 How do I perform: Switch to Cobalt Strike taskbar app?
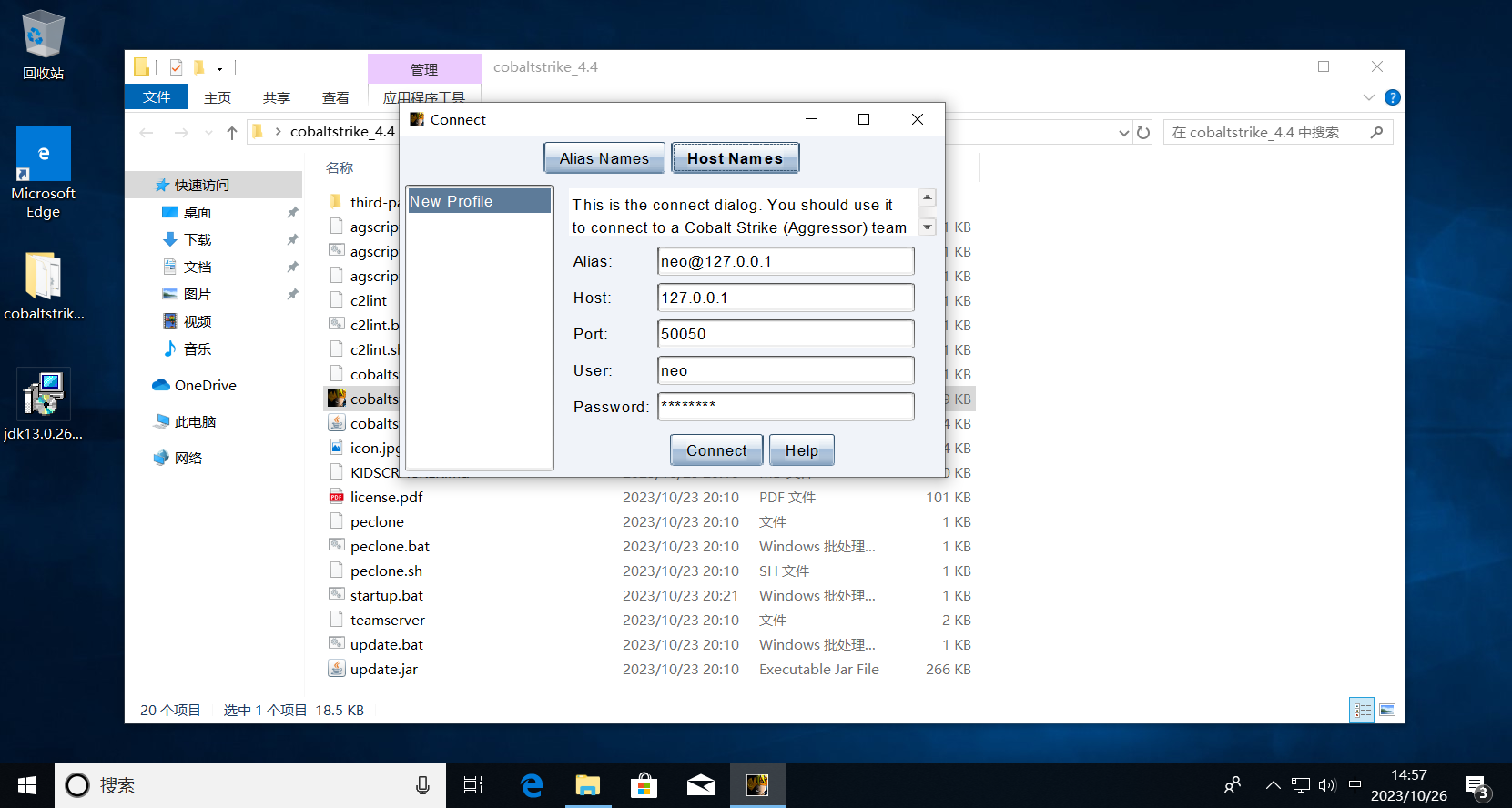(757, 785)
